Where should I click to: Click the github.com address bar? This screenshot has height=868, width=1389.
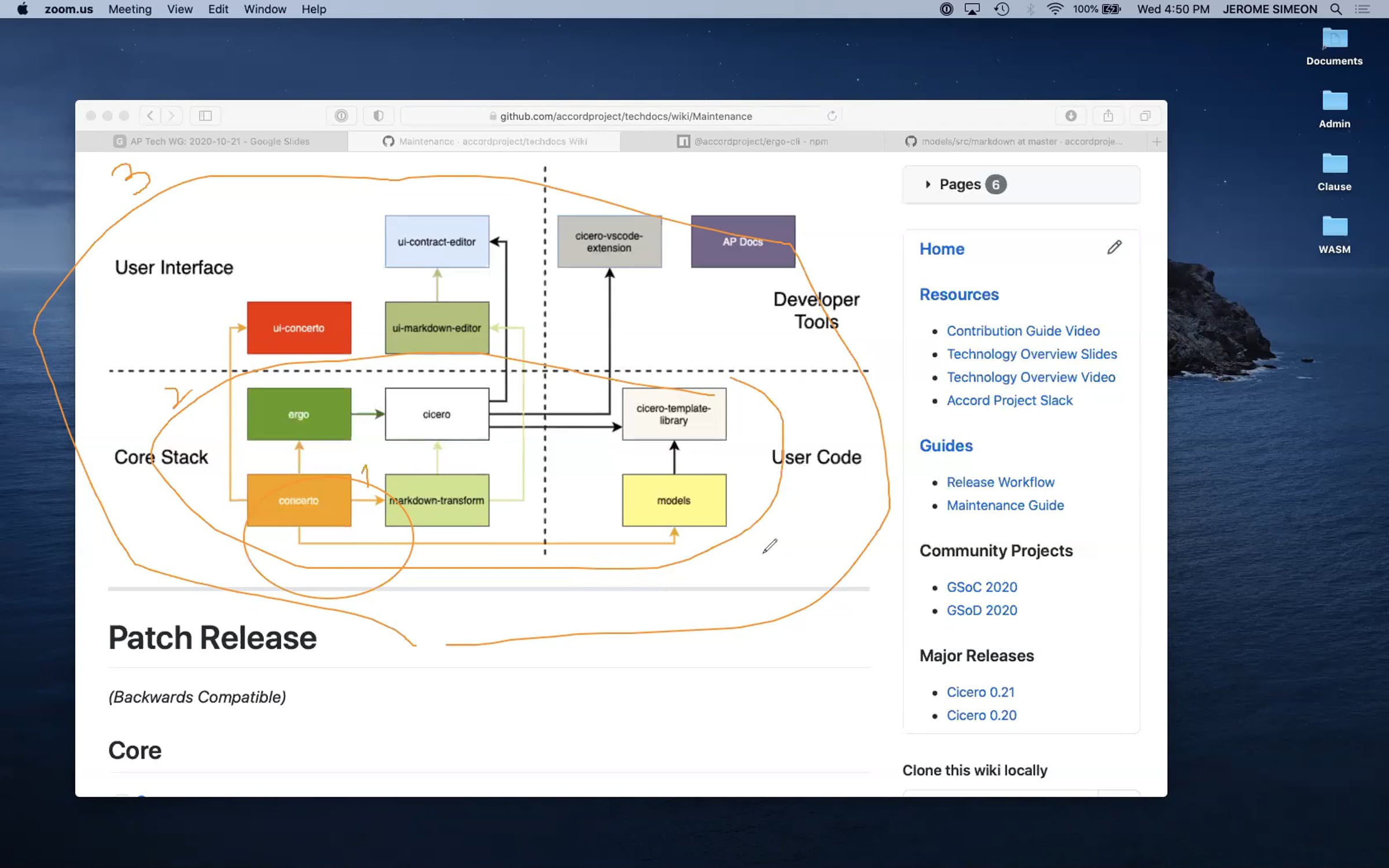coord(625,116)
